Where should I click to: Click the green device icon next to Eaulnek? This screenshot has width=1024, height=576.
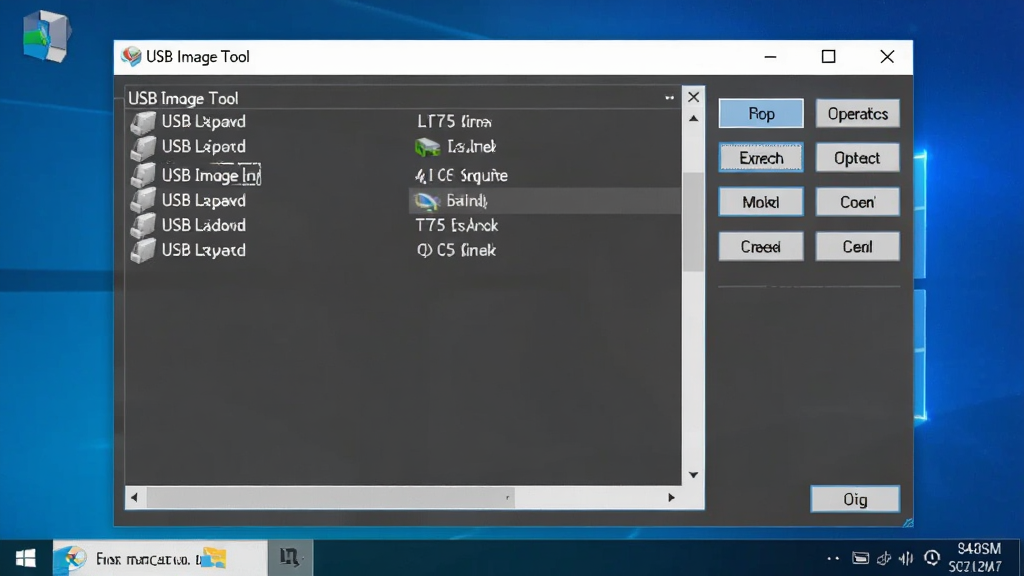tap(428, 147)
